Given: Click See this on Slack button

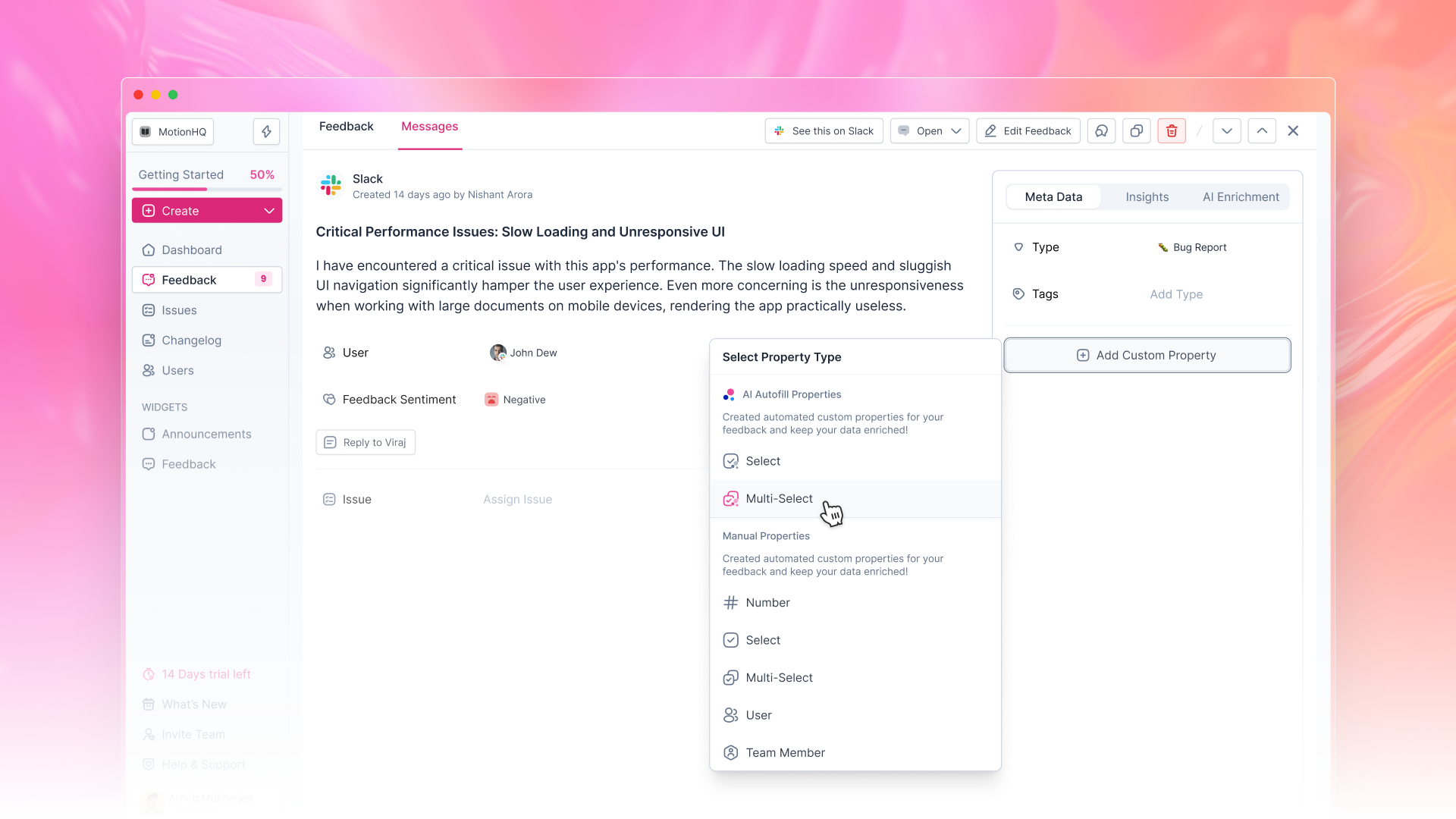Looking at the screenshot, I should coord(824,131).
